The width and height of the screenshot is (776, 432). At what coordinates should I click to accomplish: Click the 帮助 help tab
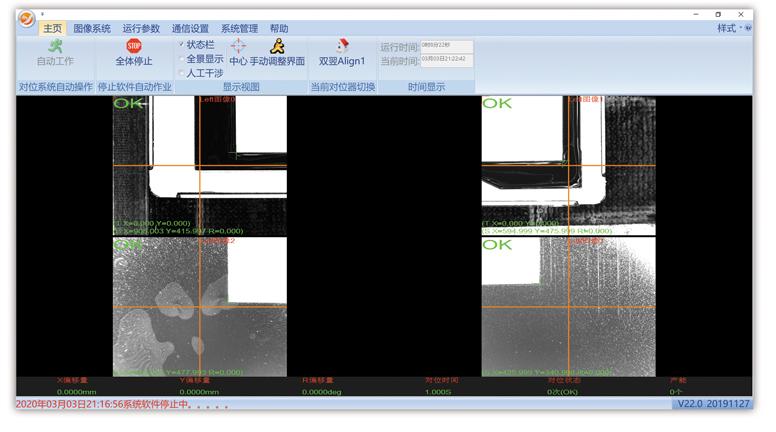pos(279,29)
